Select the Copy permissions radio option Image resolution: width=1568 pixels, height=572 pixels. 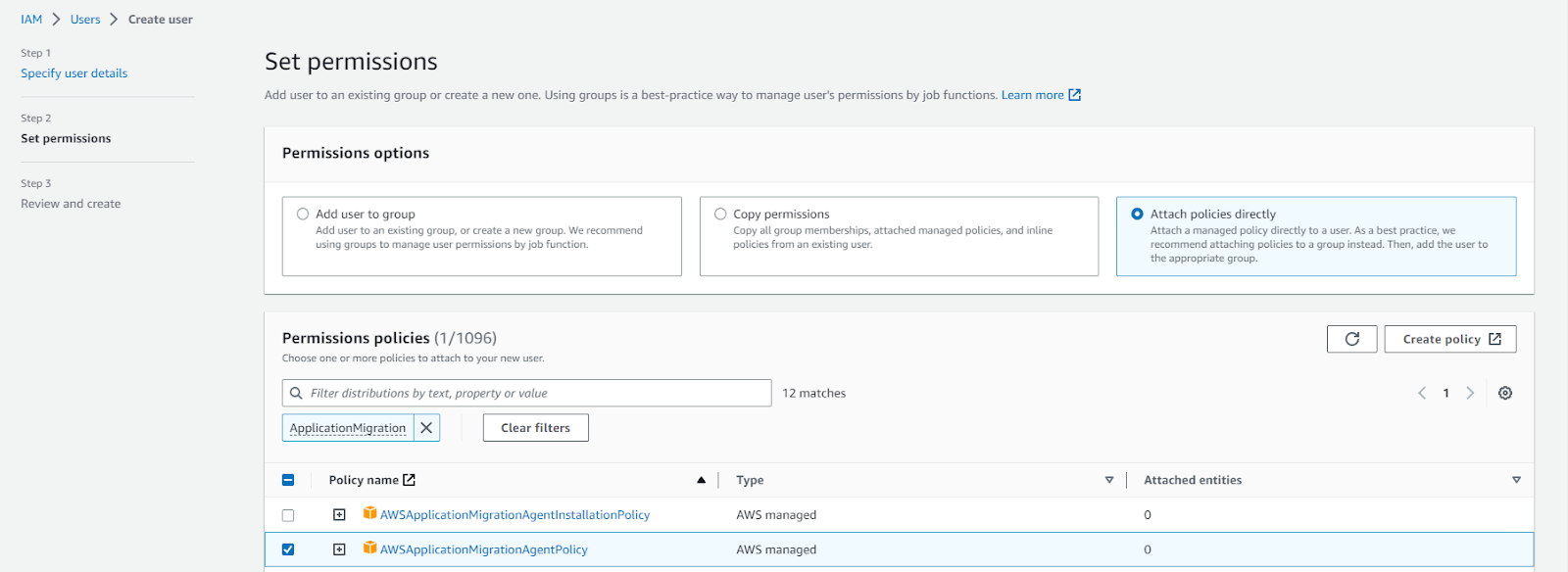pyautogui.click(x=720, y=214)
